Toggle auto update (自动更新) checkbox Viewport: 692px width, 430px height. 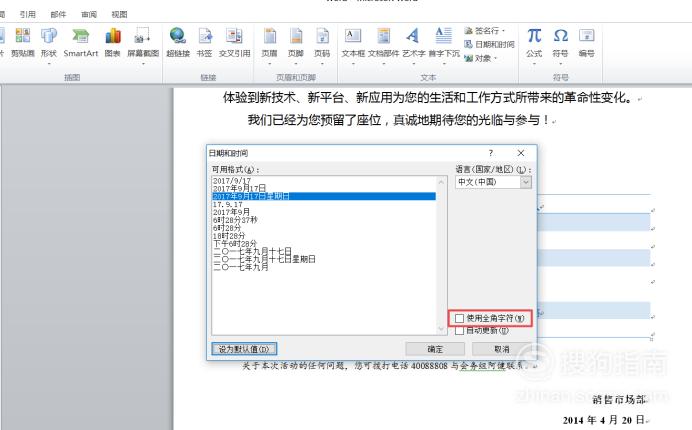click(459, 330)
